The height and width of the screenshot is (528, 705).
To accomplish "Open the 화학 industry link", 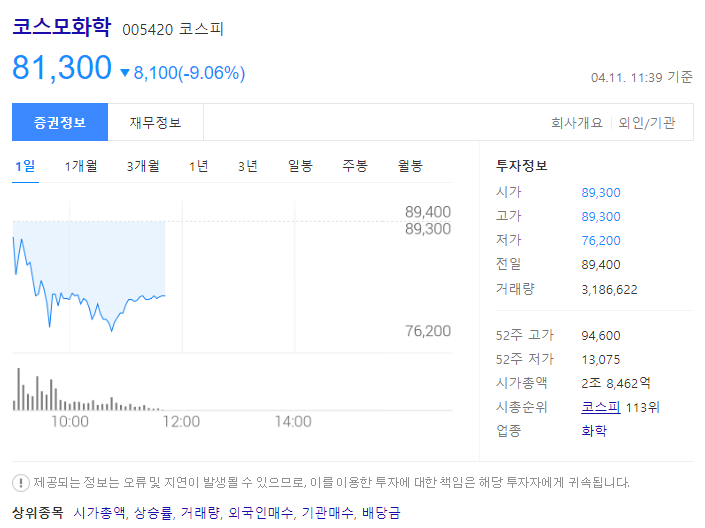I will pyautogui.click(x=594, y=431).
